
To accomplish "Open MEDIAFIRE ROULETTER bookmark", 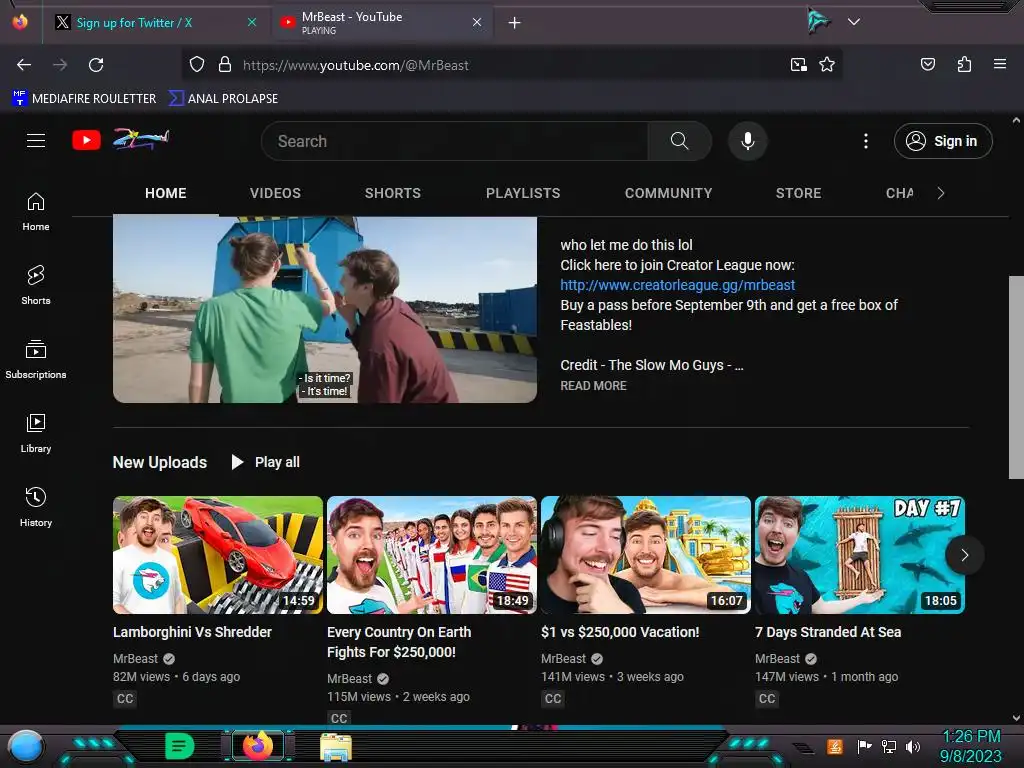I will (84, 99).
